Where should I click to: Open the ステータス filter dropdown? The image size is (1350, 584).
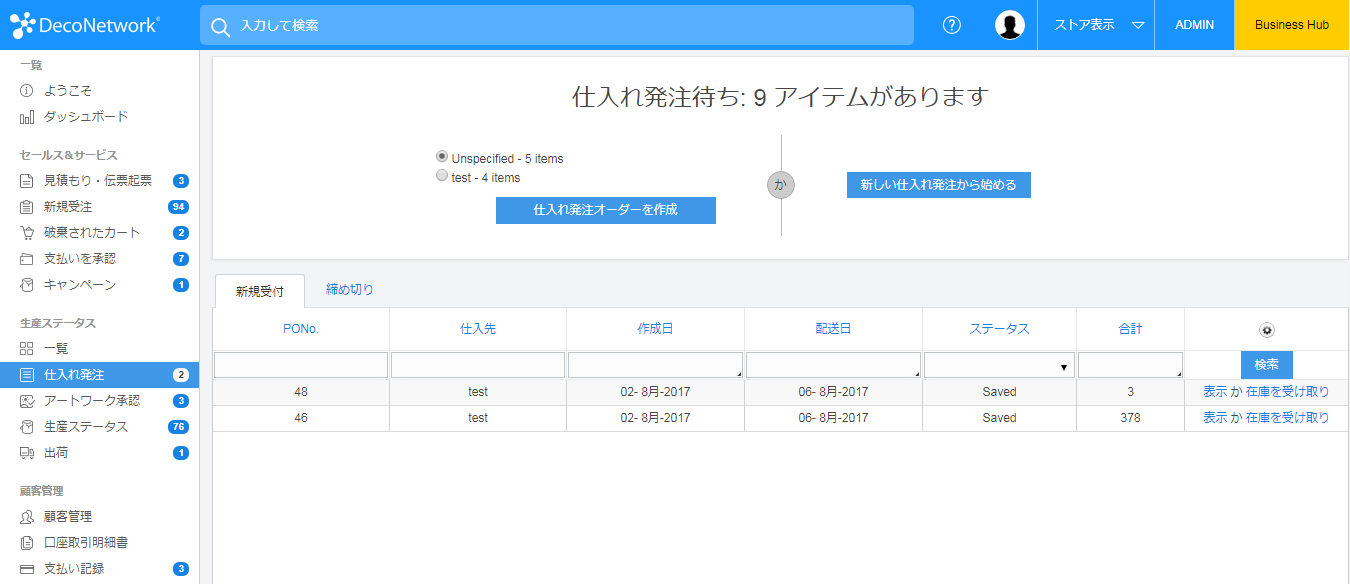pos(999,366)
